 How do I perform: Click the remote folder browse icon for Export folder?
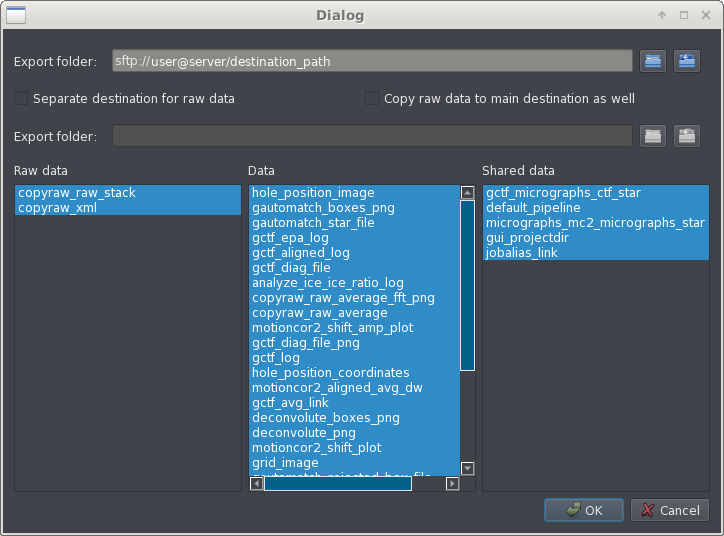[x=686, y=61]
